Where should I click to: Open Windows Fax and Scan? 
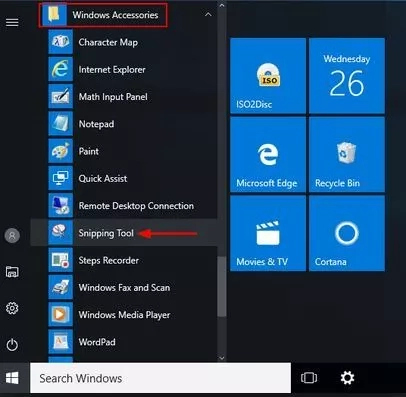[124, 287]
